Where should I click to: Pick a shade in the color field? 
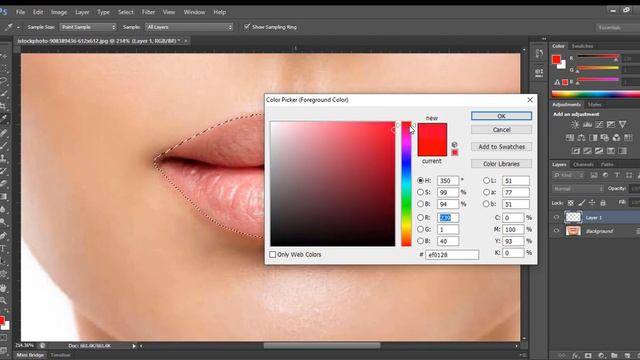(x=333, y=184)
